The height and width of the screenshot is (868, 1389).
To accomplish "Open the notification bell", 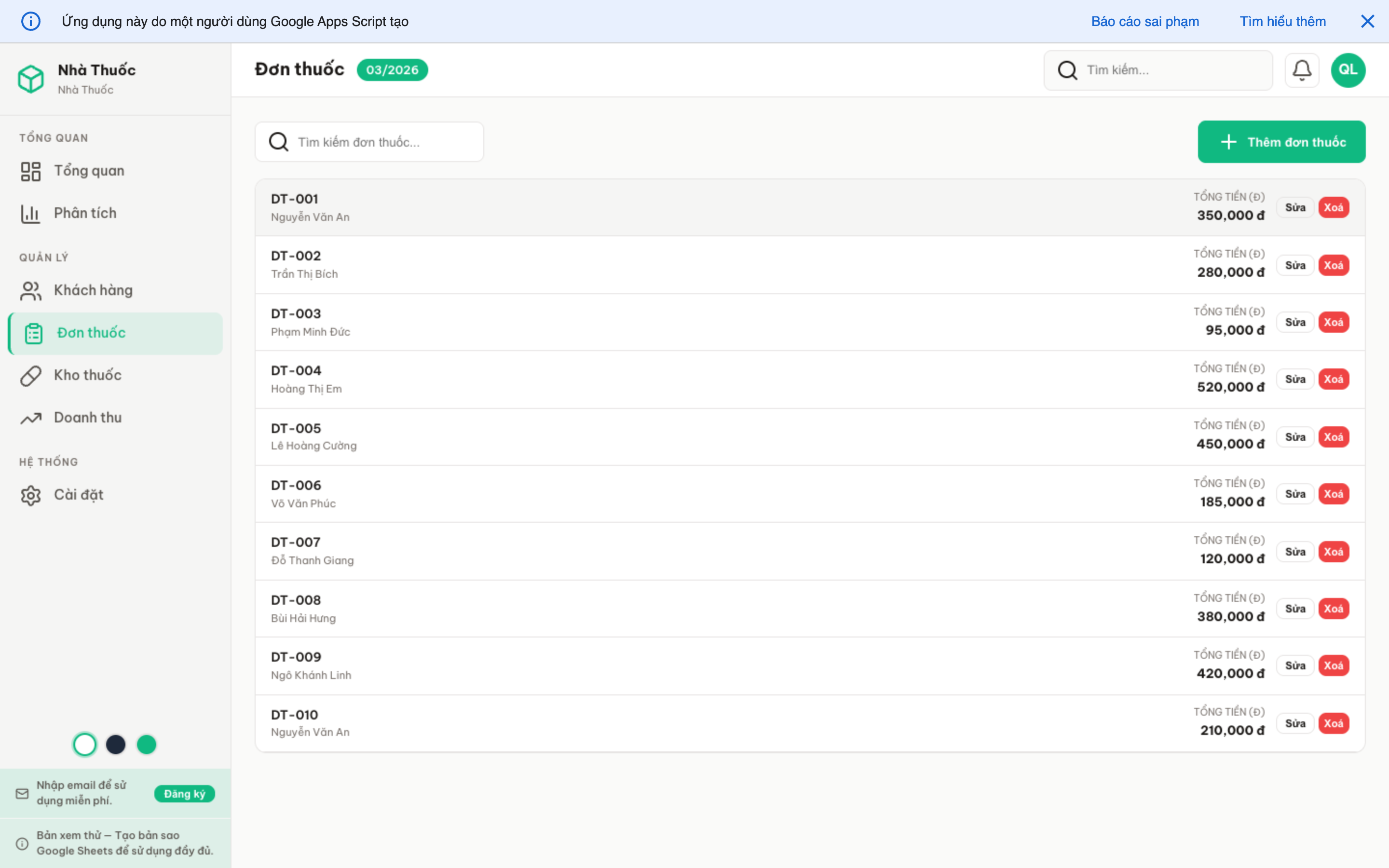I will coord(1302,69).
